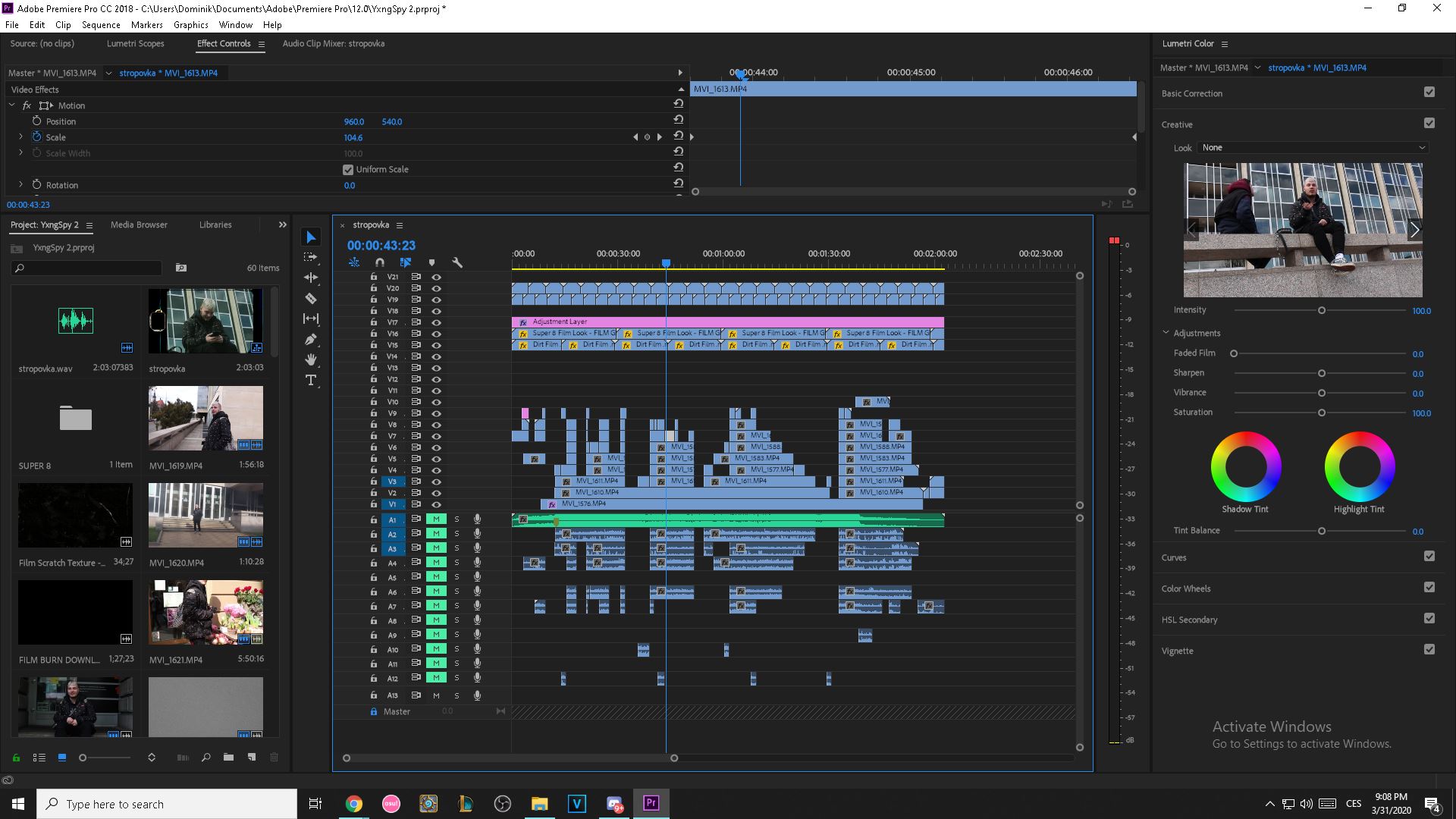Mute audio track A1
This screenshot has width=1456, height=819.
click(x=436, y=519)
